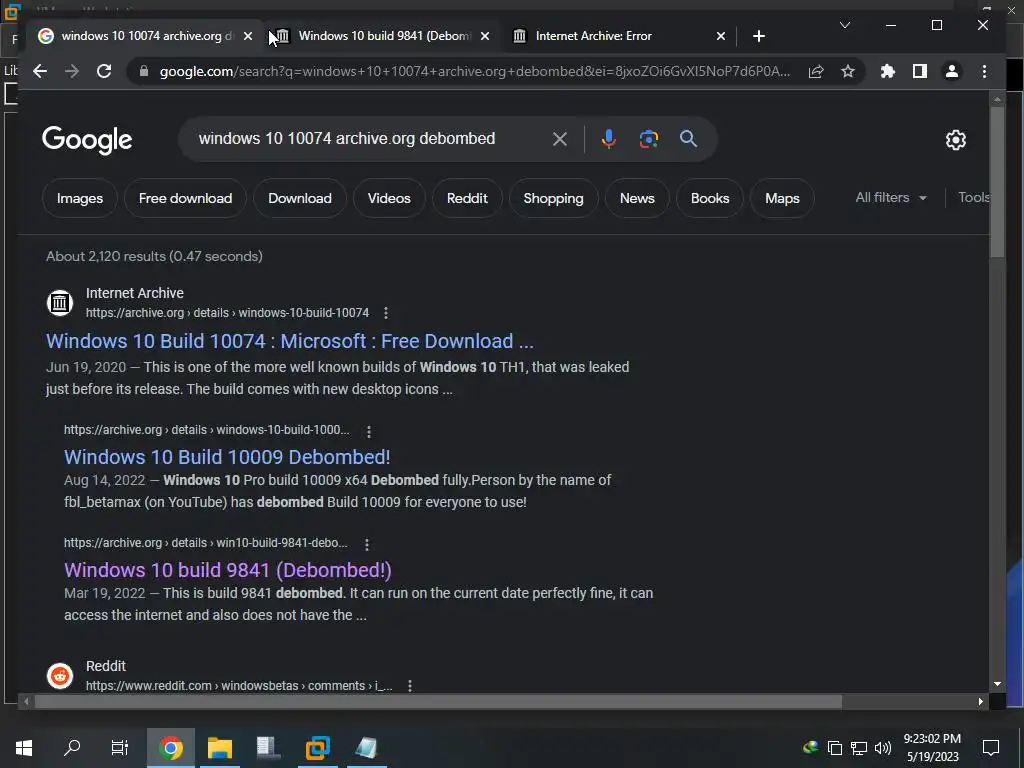1024x768 pixels.
Task: Expand the All filters dropdown
Action: click(x=891, y=197)
